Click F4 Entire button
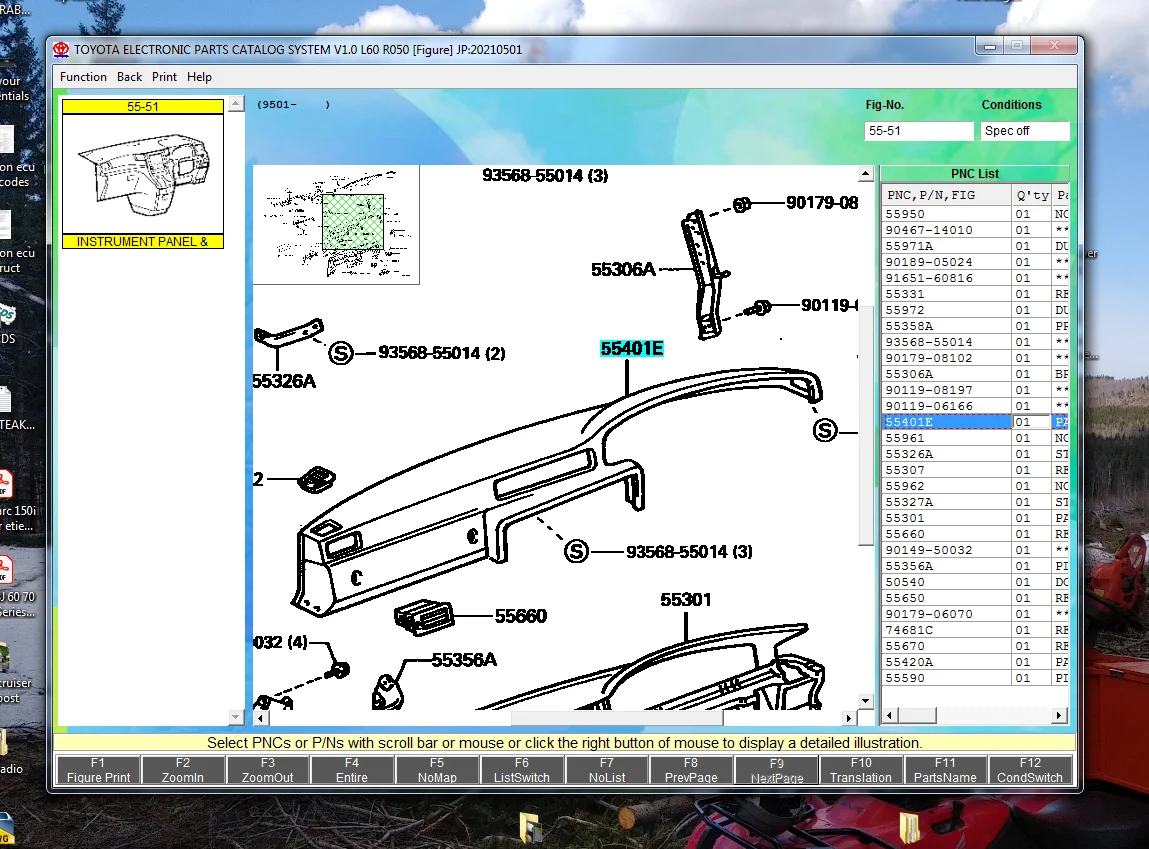 coord(352,770)
